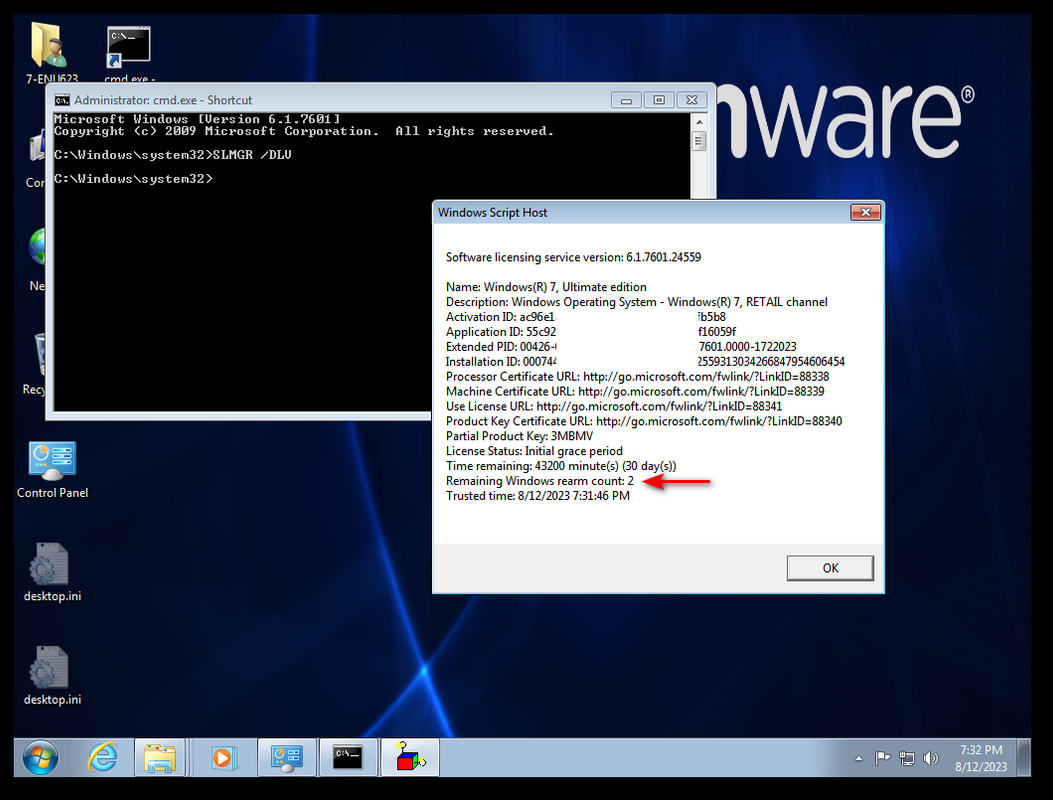Click the Processor Certificate URL line
Image resolution: width=1053 pixels, height=800 pixels.
pos(637,377)
